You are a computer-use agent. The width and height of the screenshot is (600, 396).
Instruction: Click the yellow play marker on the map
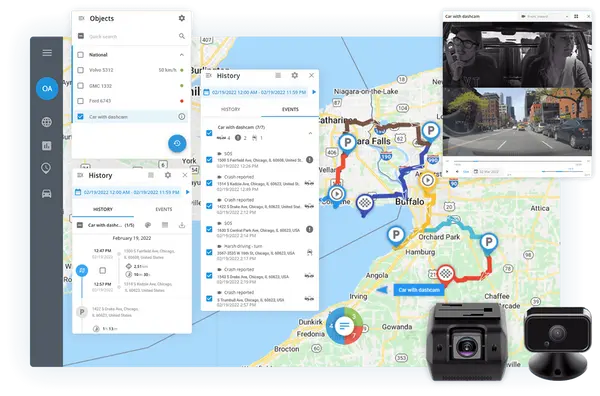point(427,181)
